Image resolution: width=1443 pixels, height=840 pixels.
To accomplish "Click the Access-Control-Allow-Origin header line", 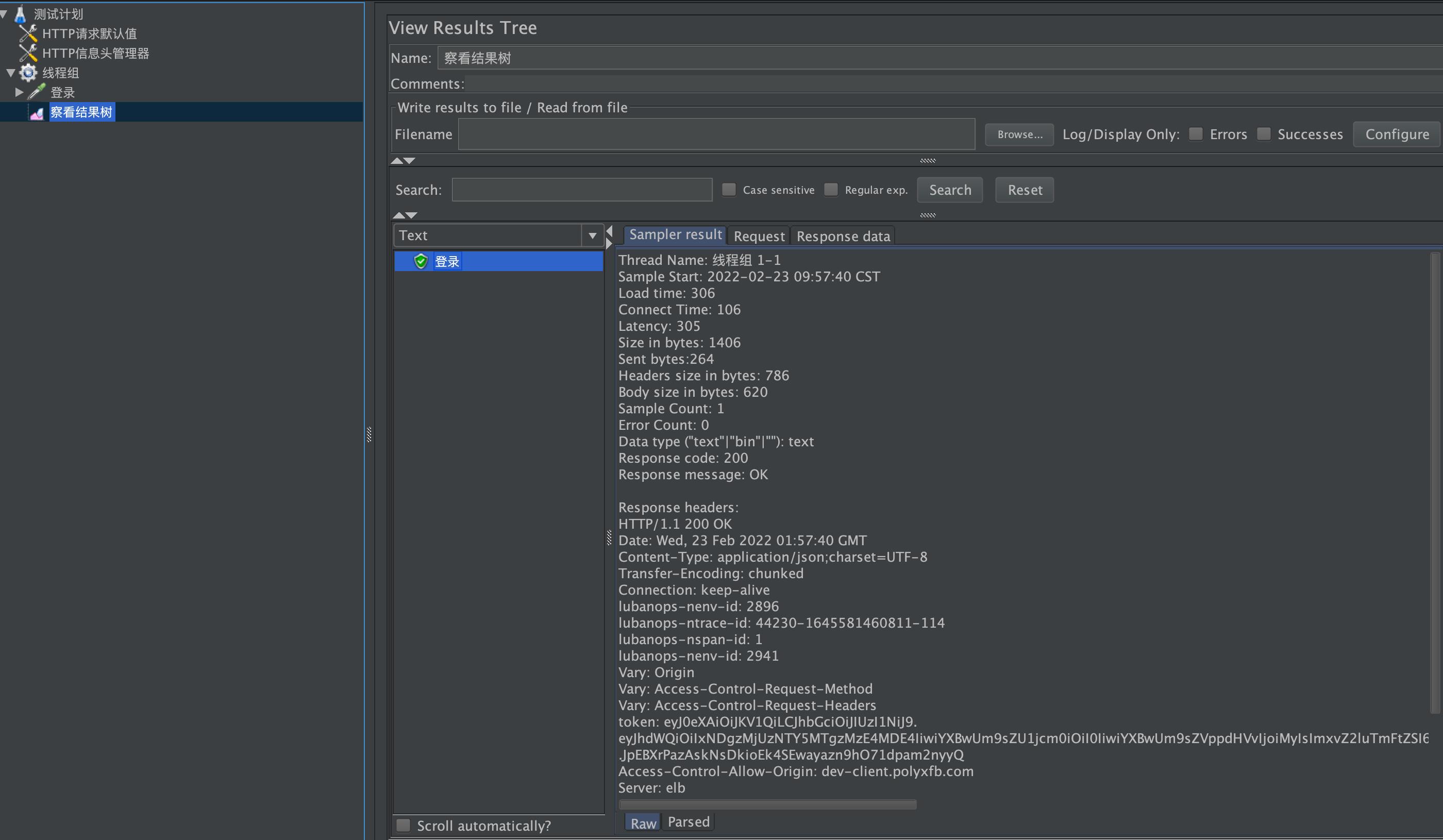I will coord(796,771).
